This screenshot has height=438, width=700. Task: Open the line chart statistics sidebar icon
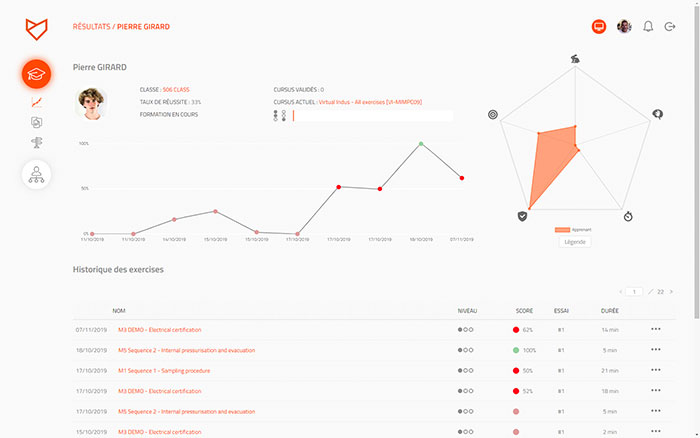(x=37, y=102)
